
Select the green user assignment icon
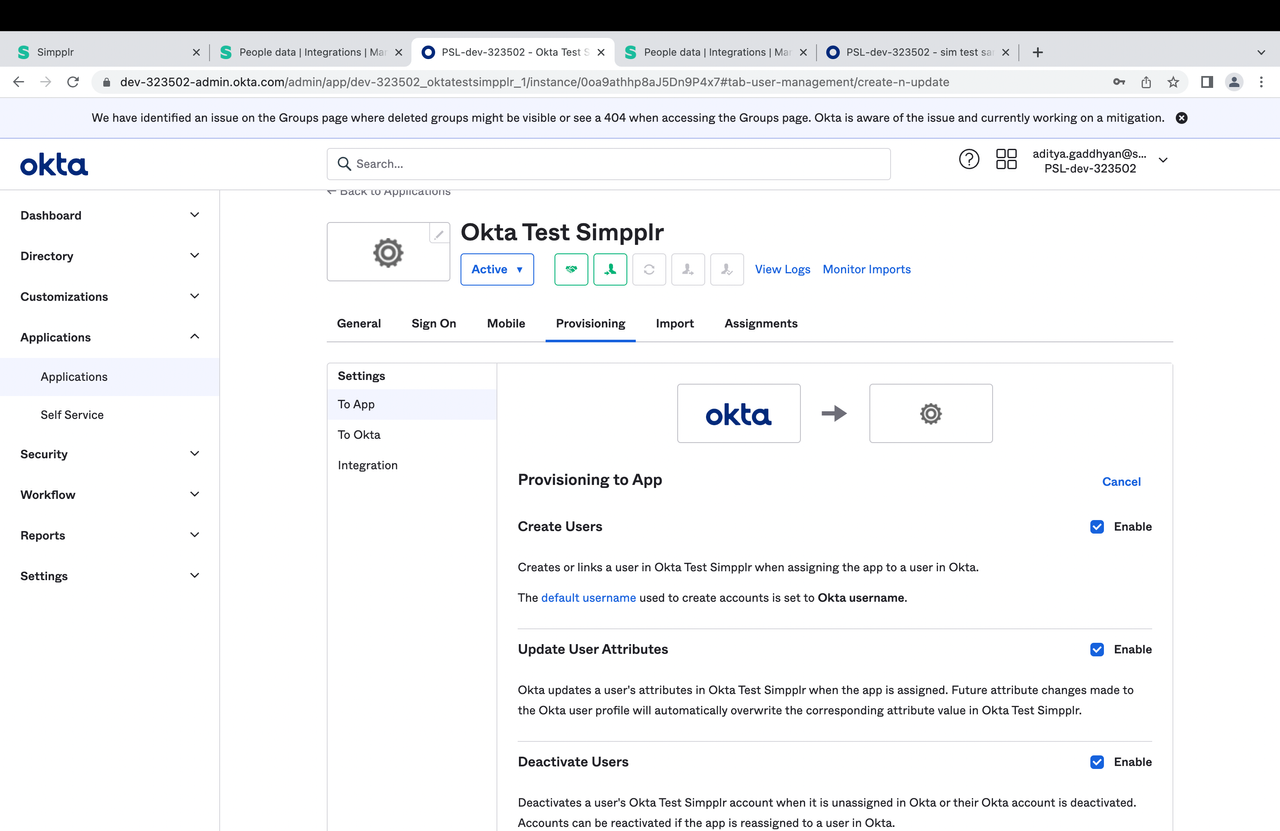click(x=610, y=269)
